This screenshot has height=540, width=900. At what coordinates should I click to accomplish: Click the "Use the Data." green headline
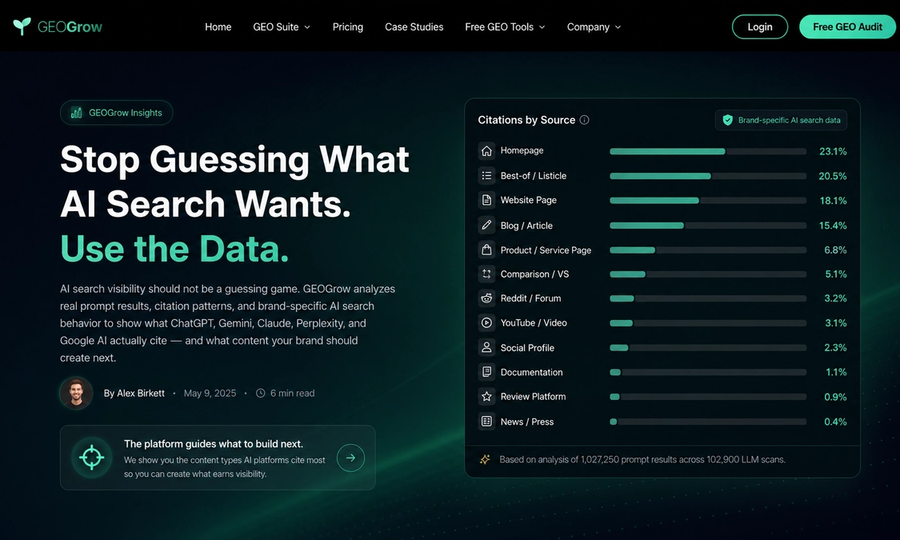pyautogui.click(x=174, y=249)
